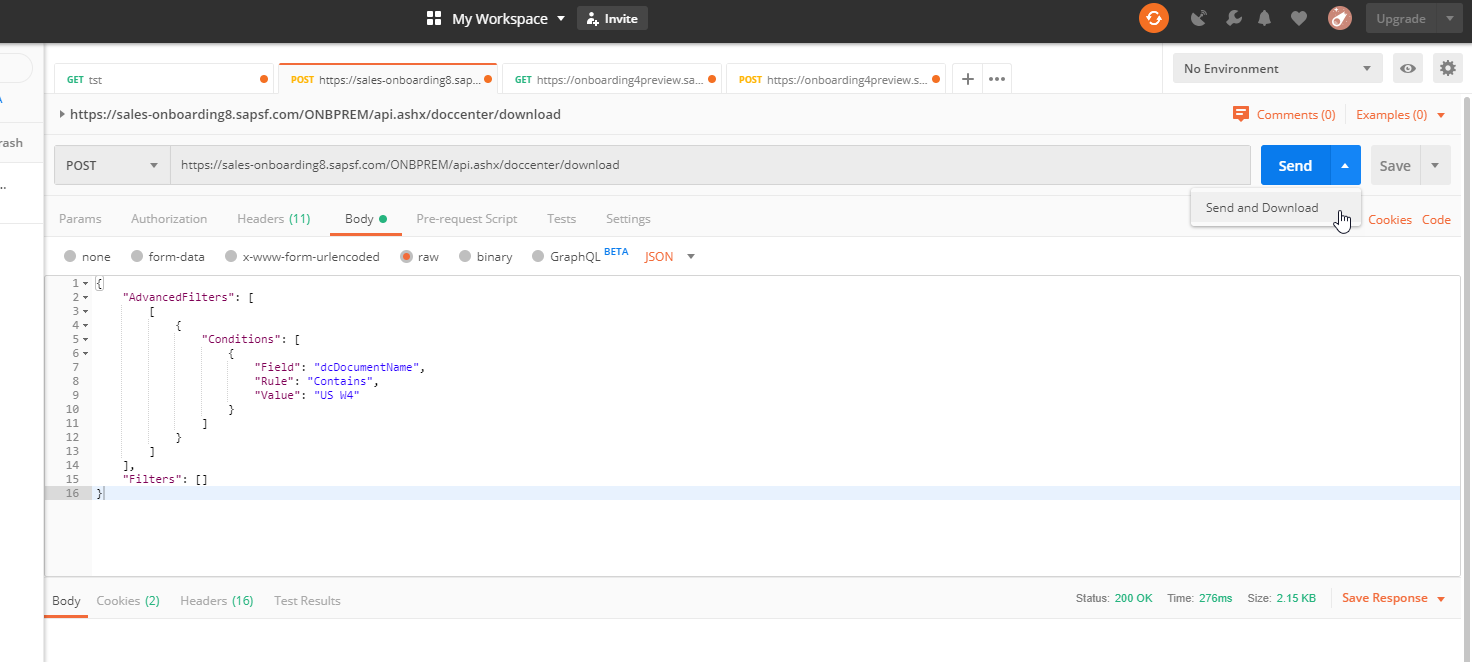This screenshot has width=1472, height=662.
Task: Open the user avatar menu
Action: pyautogui.click(x=1340, y=18)
